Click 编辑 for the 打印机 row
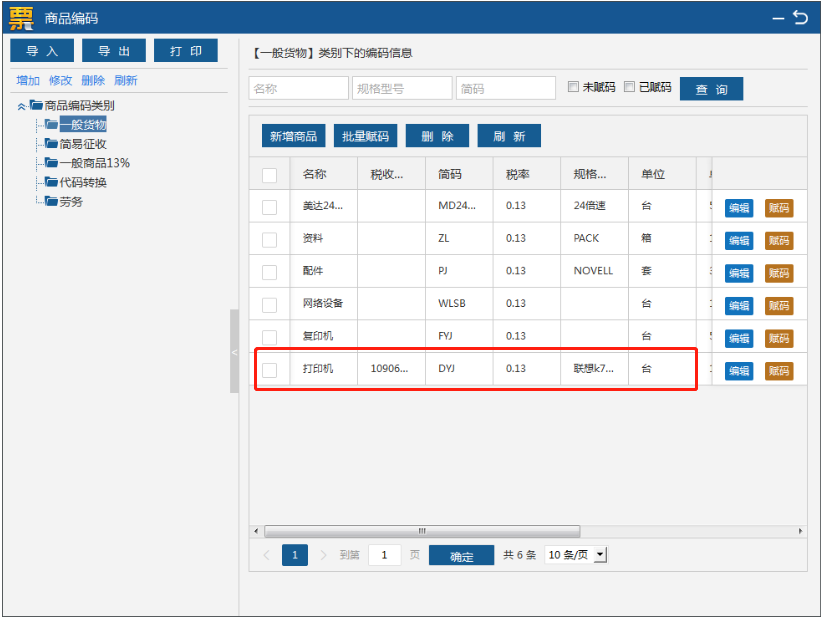The height and width of the screenshot is (620, 821). [739, 371]
